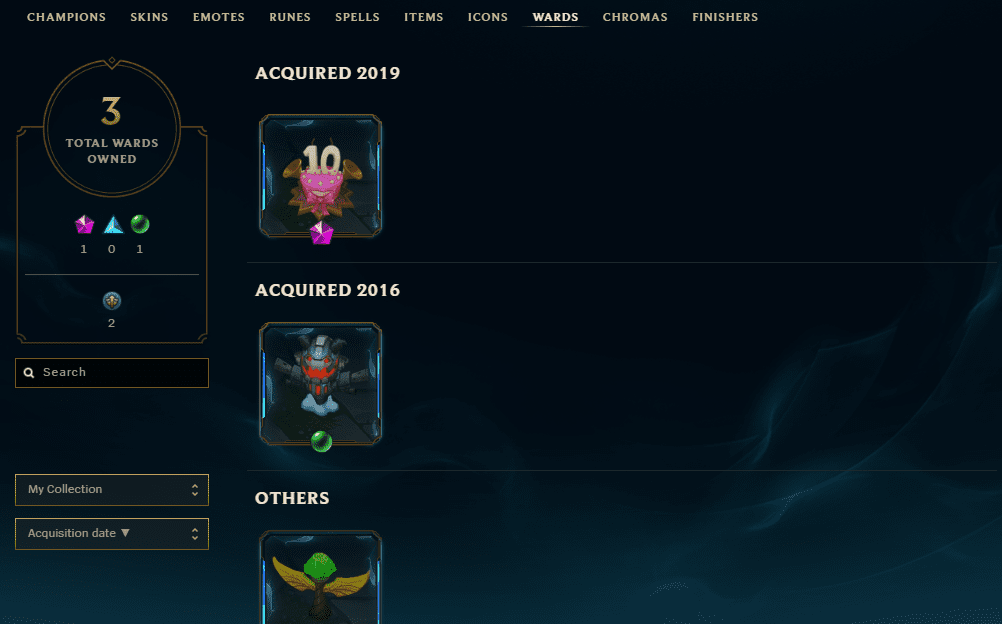Click the arrows on My Collection dropdown
Screen dimensions: 1002x624
click(x=195, y=490)
